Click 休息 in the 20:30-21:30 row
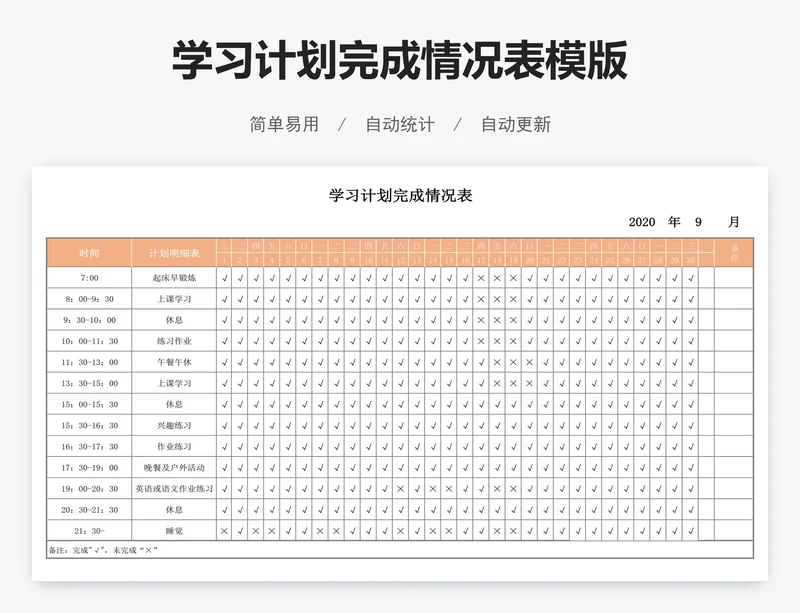800x613 pixels. tap(174, 510)
